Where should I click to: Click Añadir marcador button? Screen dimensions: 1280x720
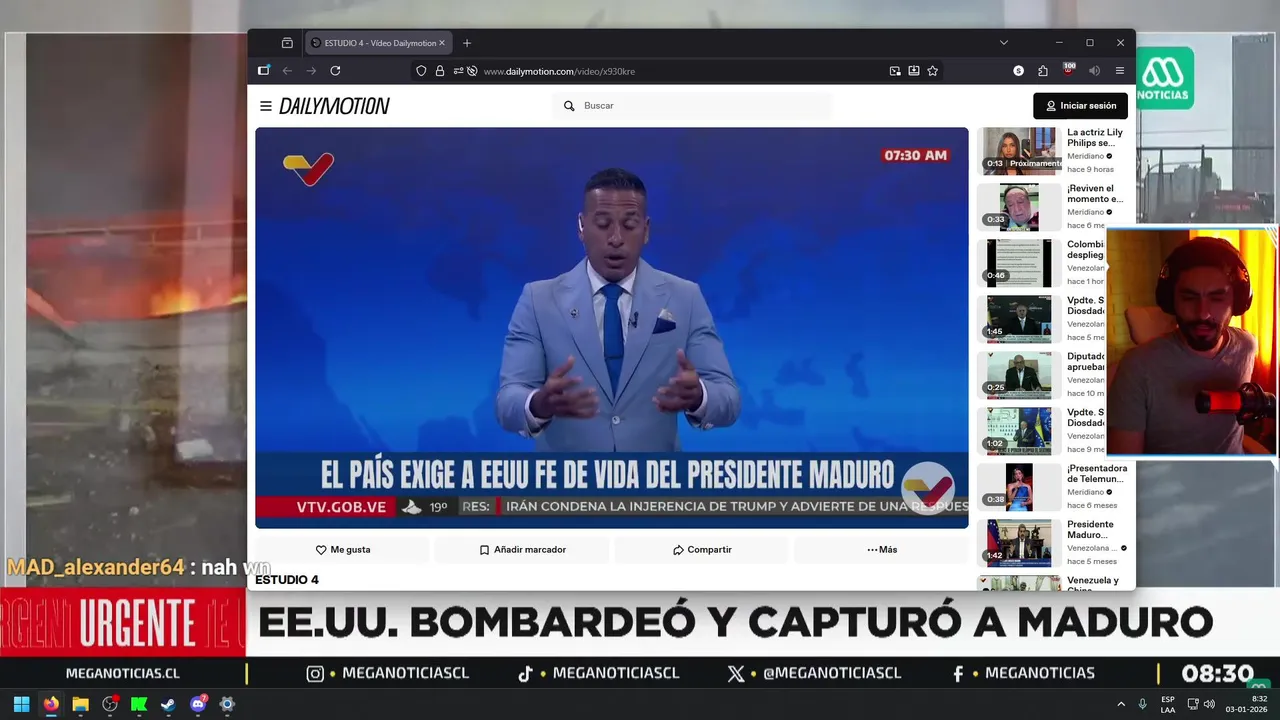(x=522, y=550)
